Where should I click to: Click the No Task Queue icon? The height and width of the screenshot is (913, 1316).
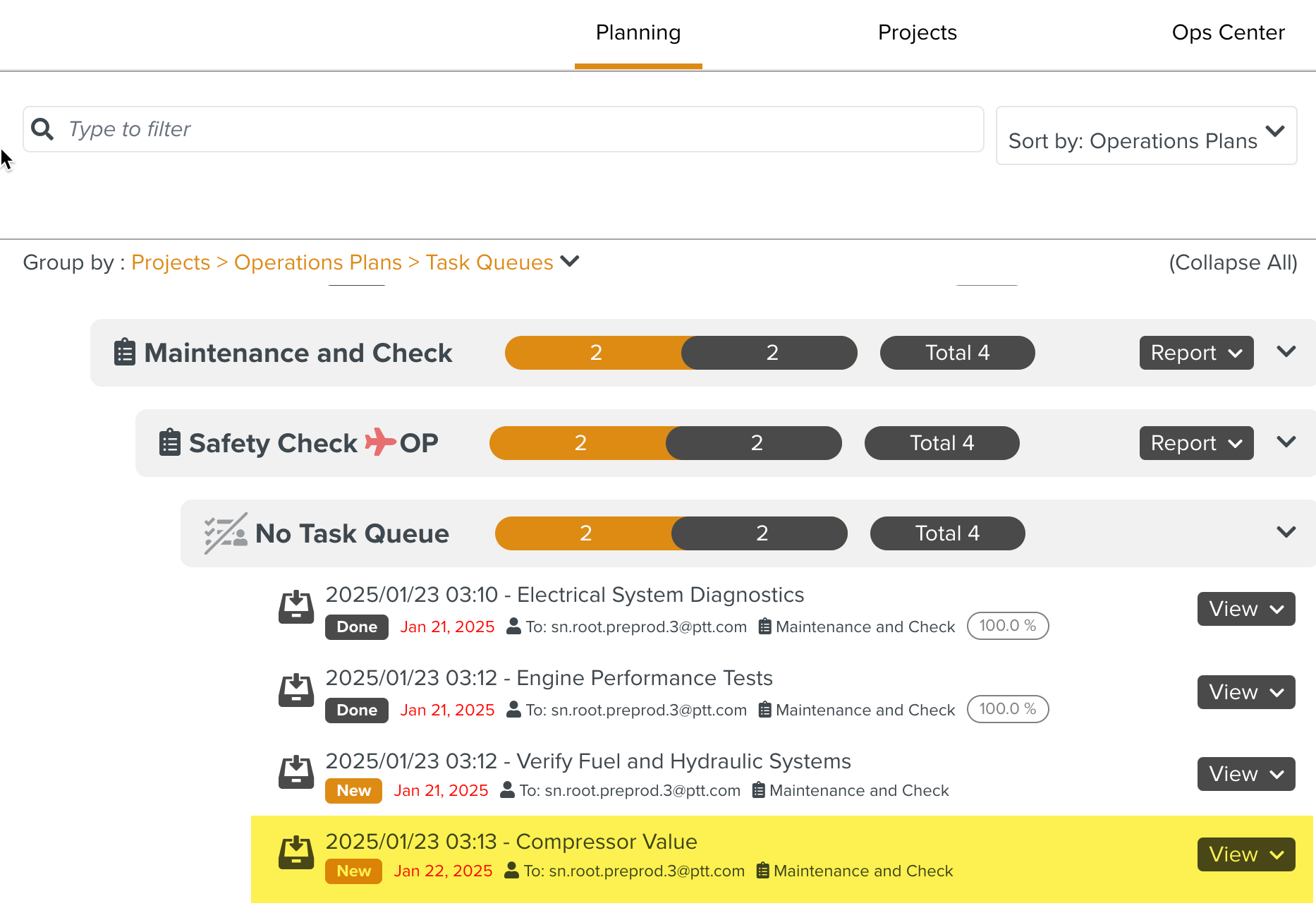coord(226,533)
